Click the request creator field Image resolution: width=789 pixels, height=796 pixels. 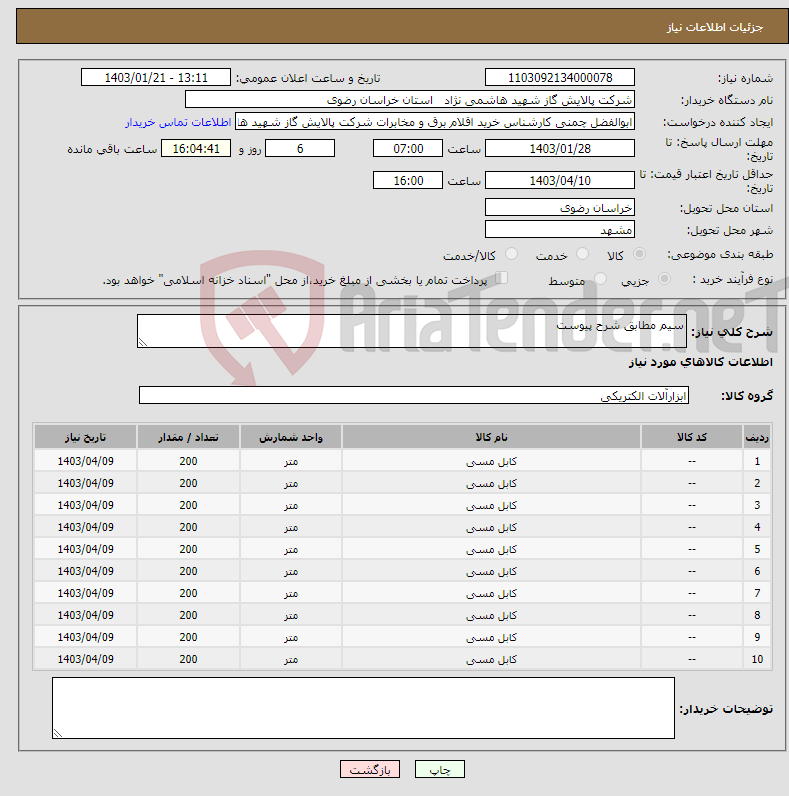[x=435, y=122]
